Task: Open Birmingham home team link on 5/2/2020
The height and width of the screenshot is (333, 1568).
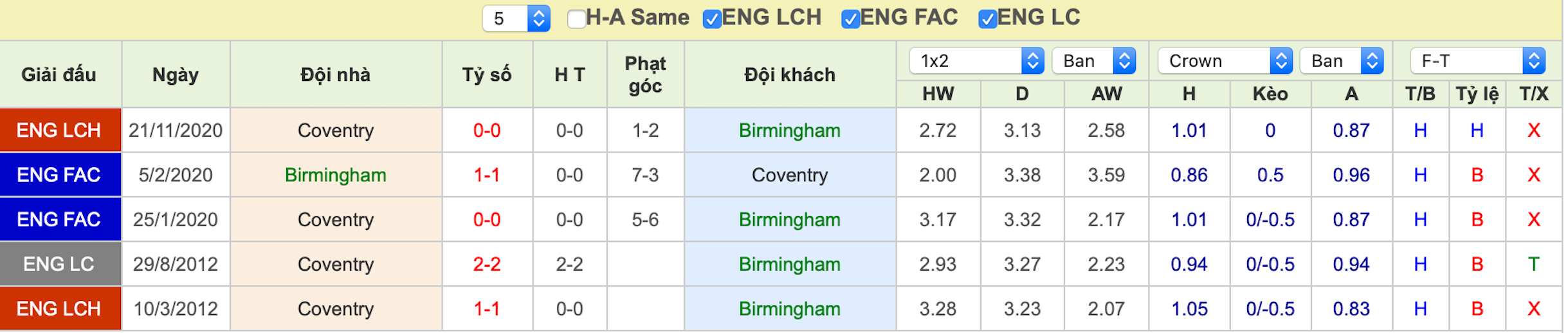Action: pyautogui.click(x=335, y=175)
